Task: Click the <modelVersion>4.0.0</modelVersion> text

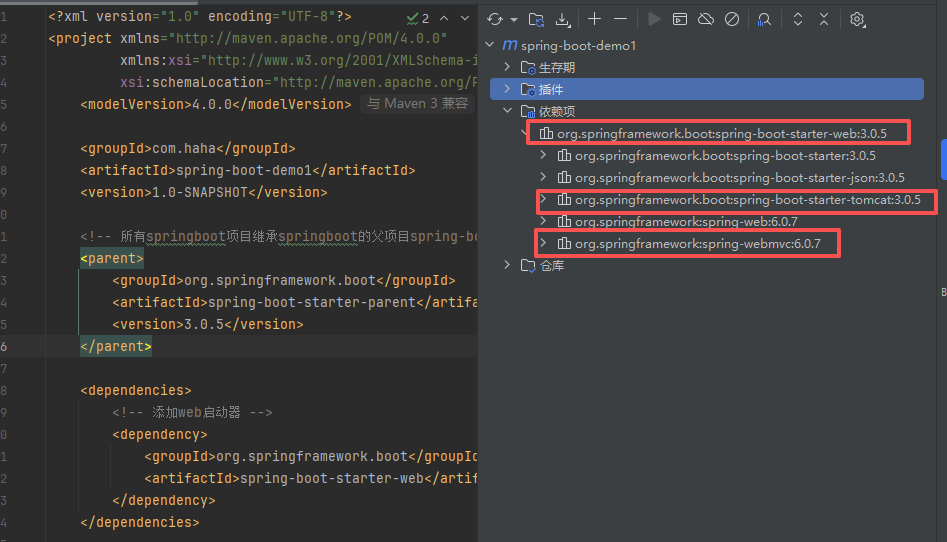Action: [216, 104]
